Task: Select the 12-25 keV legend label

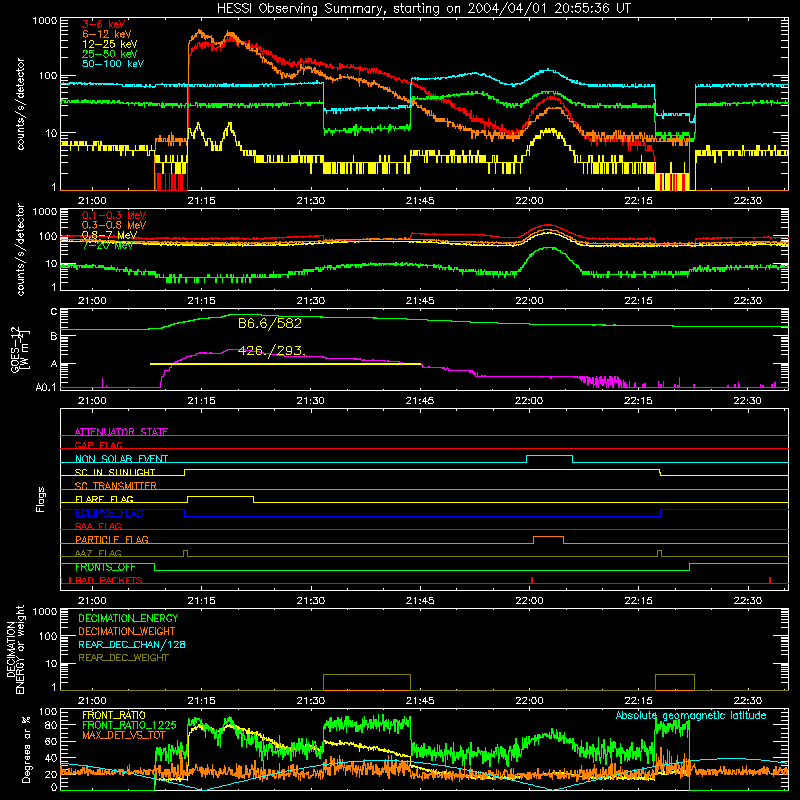Action: tap(109, 44)
